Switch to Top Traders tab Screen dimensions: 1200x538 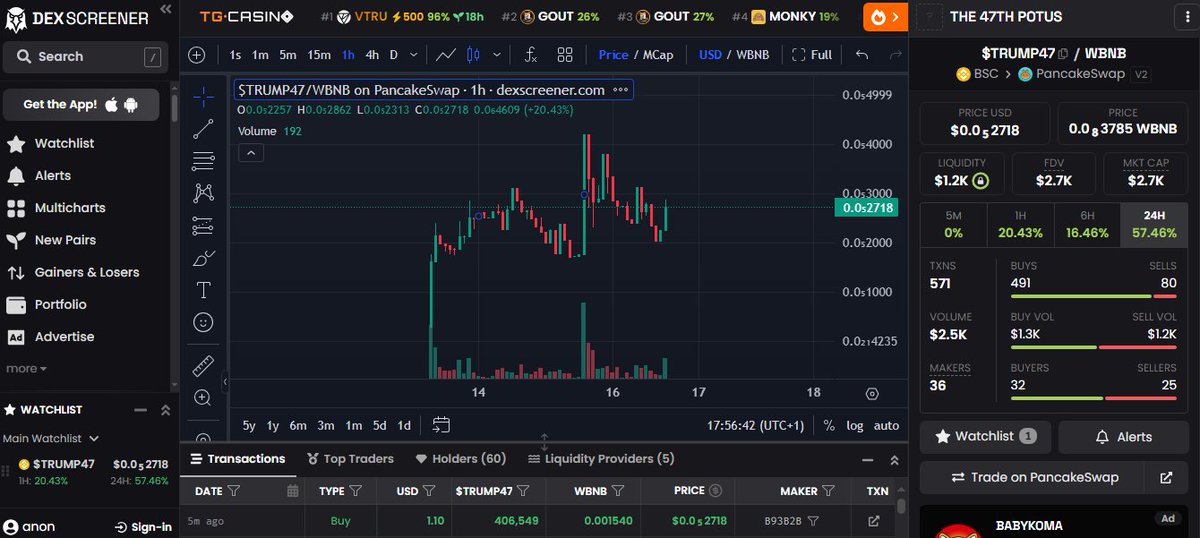click(x=350, y=459)
